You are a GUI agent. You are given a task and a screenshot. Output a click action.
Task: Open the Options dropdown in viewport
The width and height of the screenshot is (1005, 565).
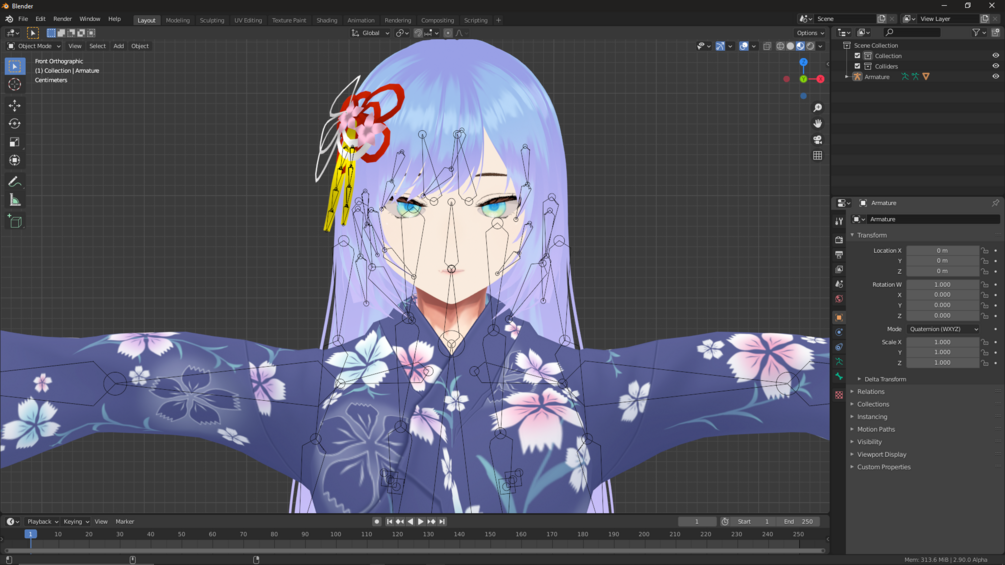810,33
